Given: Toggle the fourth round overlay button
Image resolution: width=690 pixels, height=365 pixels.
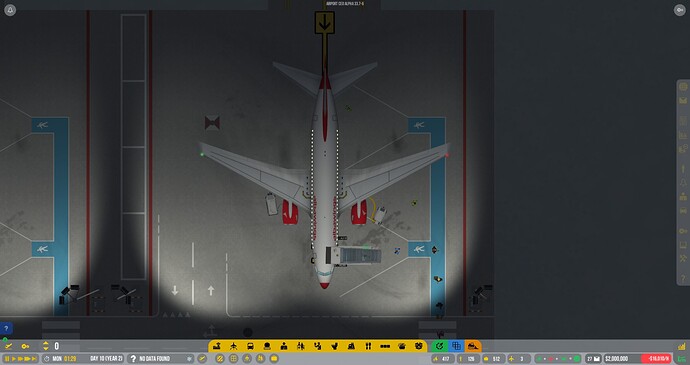Looking at the screenshot, I should (261, 359).
